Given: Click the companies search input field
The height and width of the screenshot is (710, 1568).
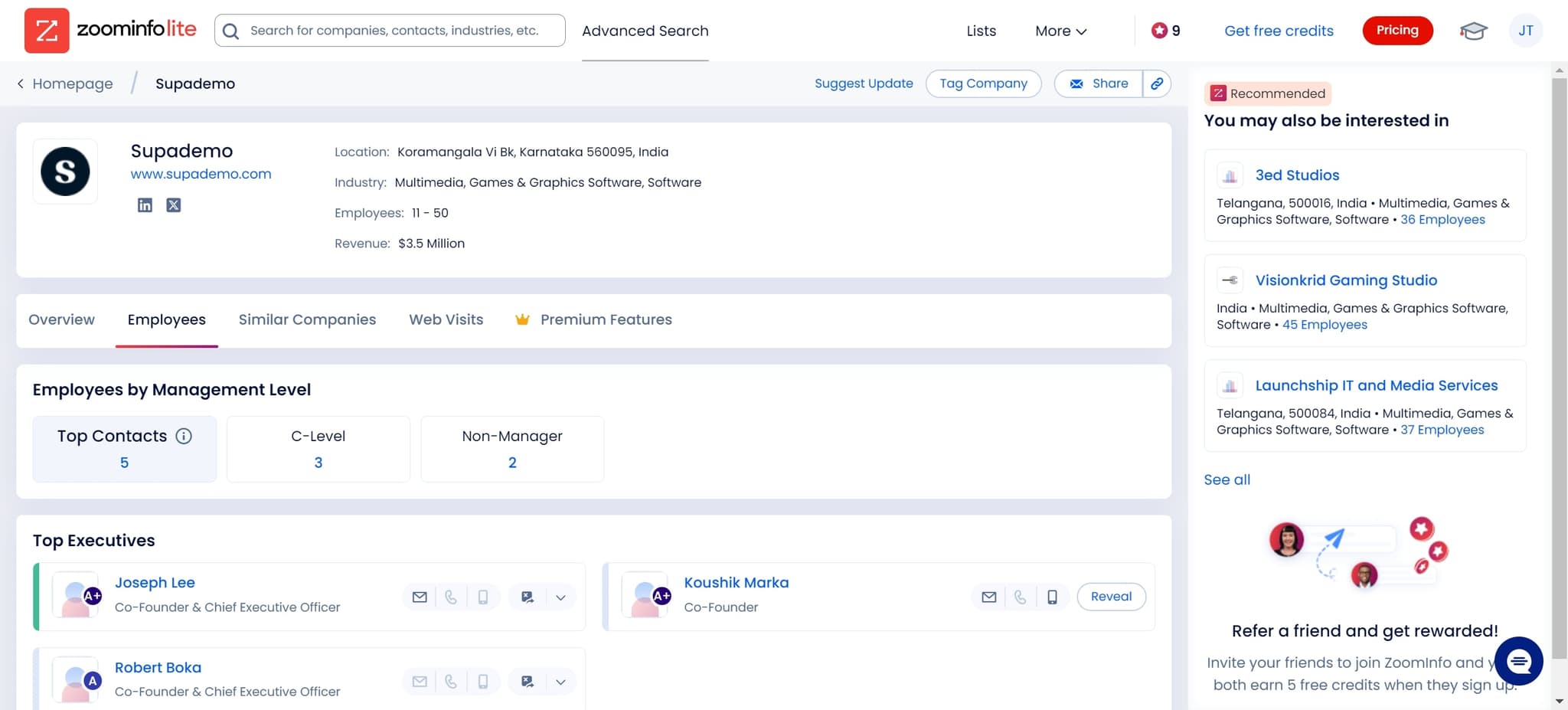Looking at the screenshot, I should click(390, 31).
